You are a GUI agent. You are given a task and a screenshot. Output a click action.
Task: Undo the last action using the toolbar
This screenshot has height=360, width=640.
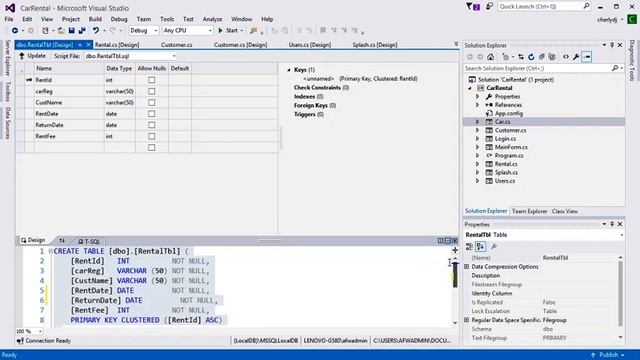(96, 31)
